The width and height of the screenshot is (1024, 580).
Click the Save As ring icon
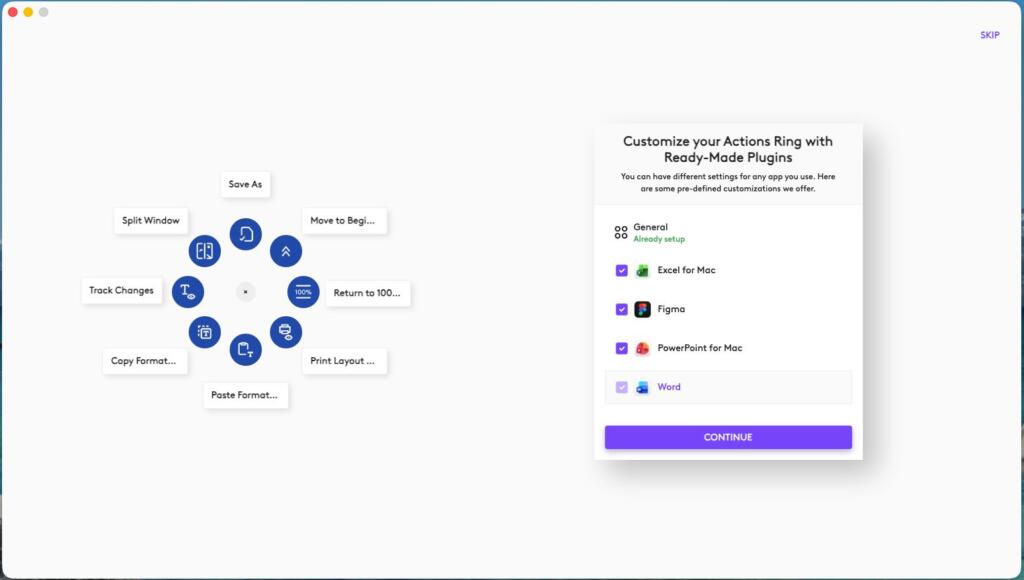[x=245, y=234]
